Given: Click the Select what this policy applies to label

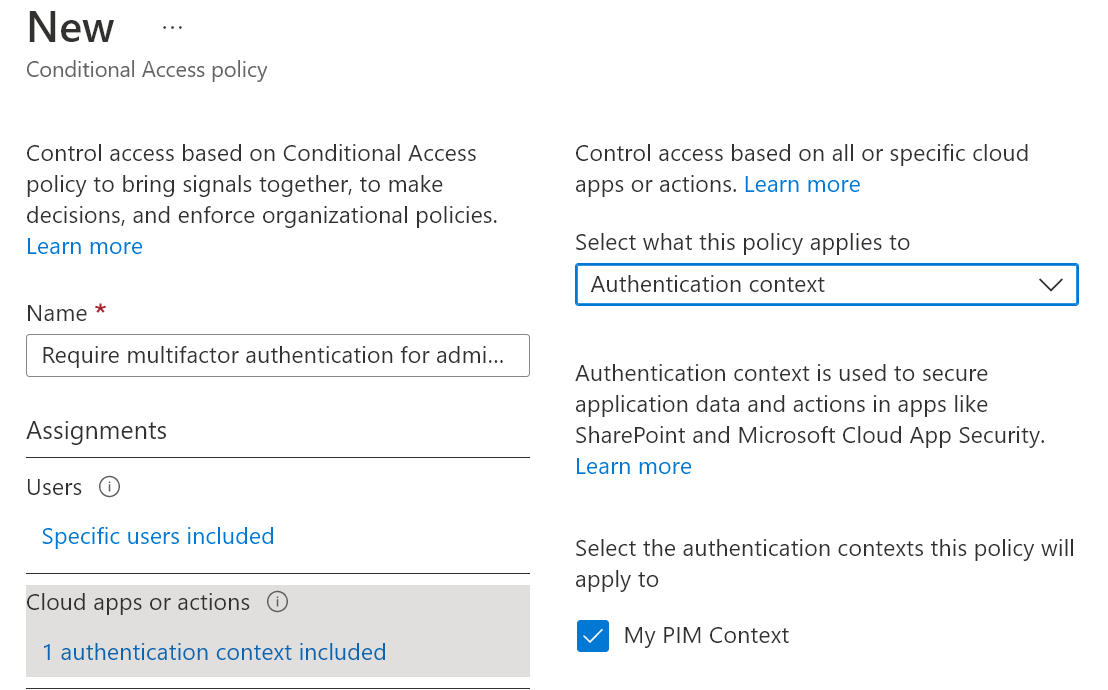Looking at the screenshot, I should [742, 243].
